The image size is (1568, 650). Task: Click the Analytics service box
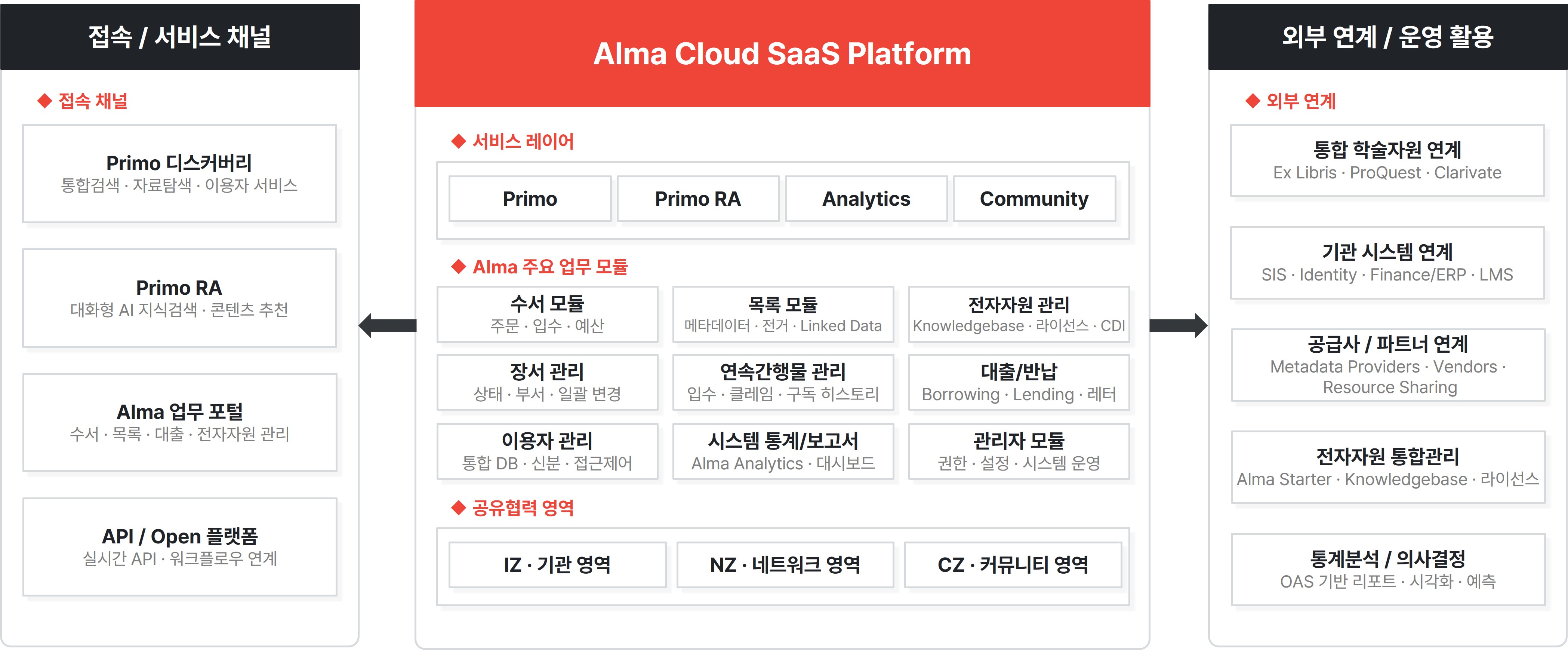click(866, 199)
